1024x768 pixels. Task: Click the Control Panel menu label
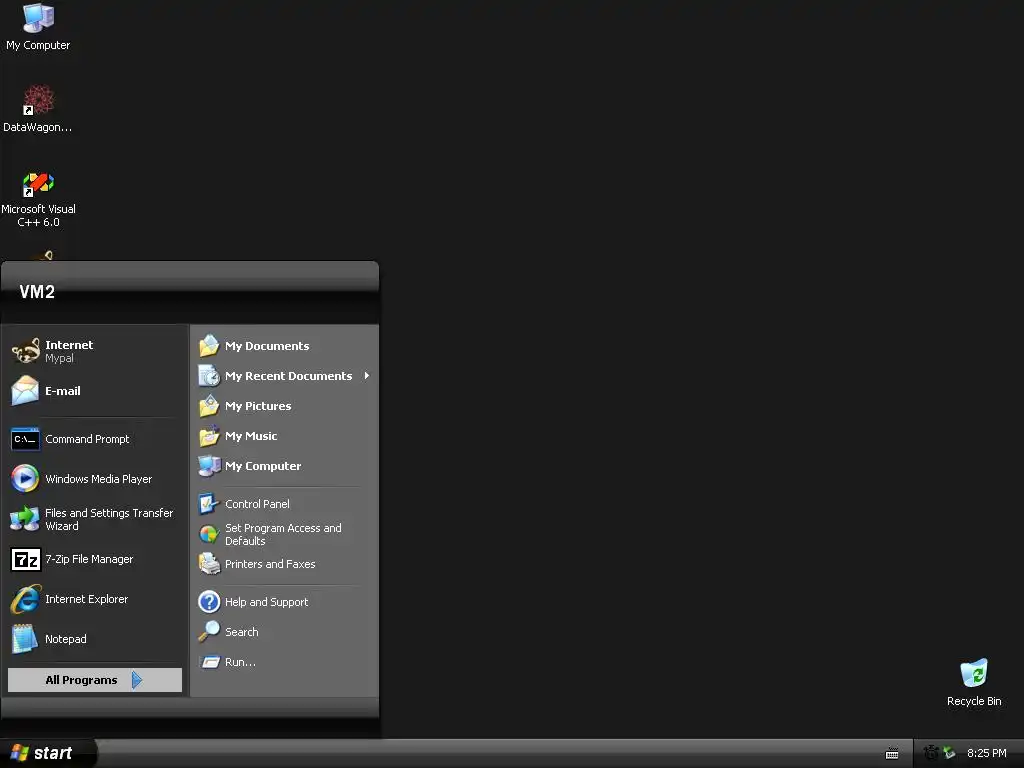coord(257,504)
